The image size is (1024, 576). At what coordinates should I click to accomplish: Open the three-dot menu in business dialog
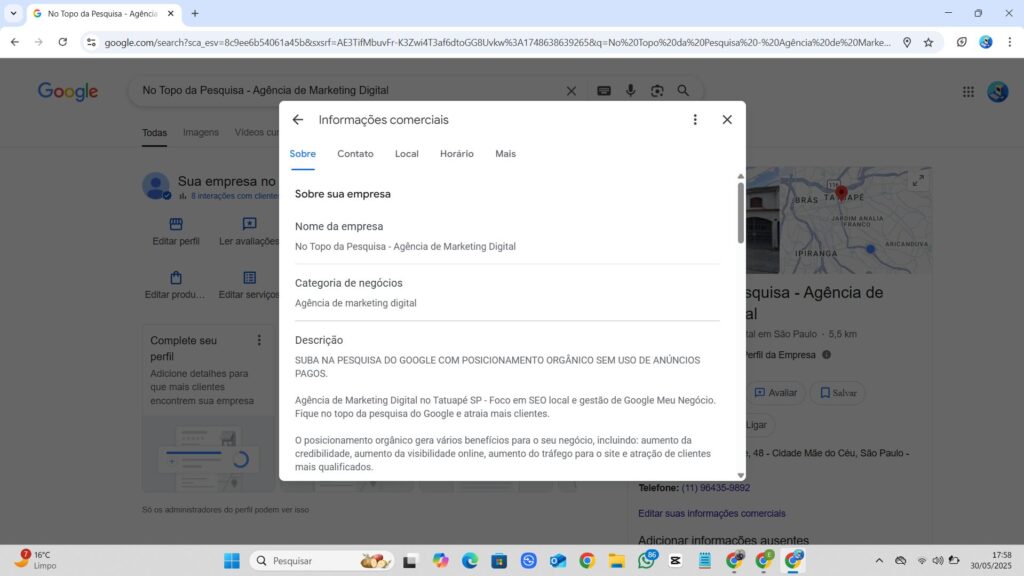pos(695,119)
